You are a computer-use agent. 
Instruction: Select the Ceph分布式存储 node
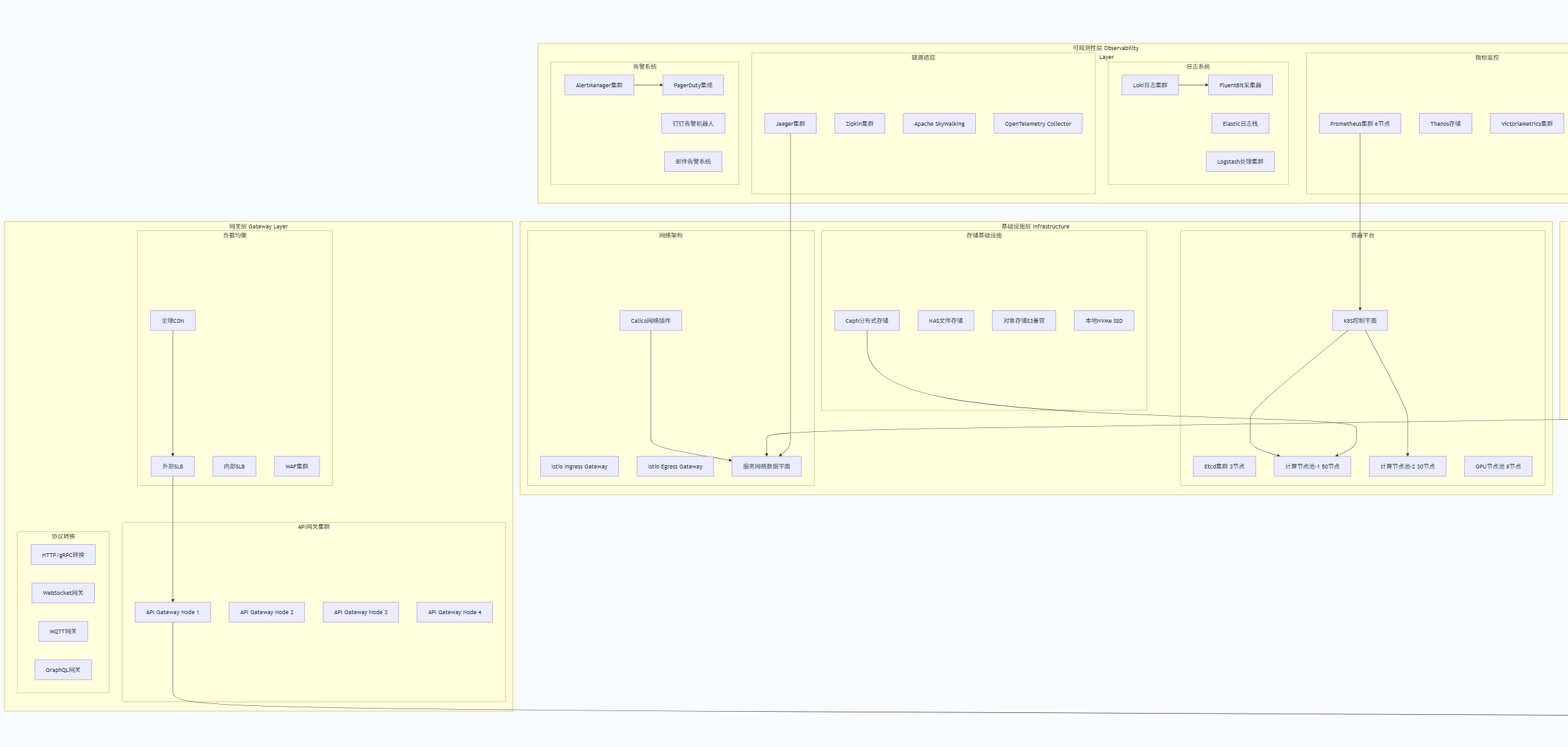point(866,321)
